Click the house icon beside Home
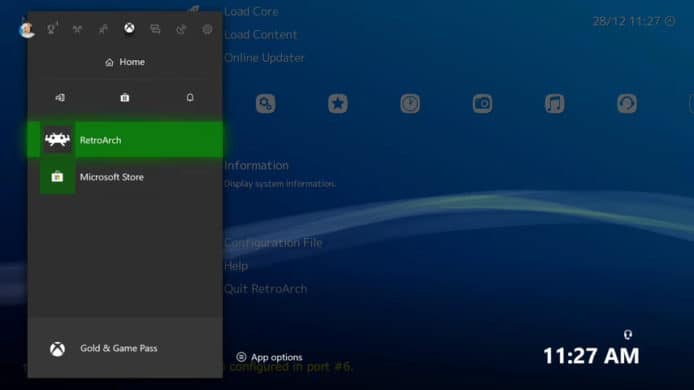The image size is (694, 390). [109, 62]
